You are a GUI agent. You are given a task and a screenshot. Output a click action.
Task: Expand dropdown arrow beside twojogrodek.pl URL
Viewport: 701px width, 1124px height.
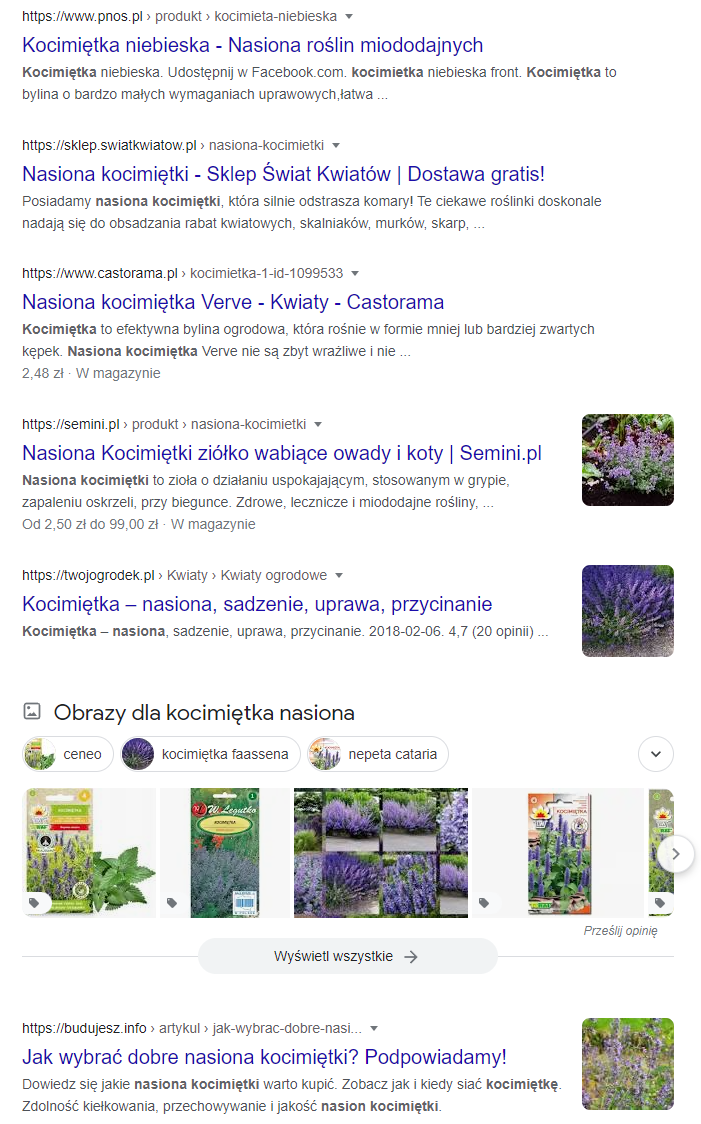(x=339, y=576)
